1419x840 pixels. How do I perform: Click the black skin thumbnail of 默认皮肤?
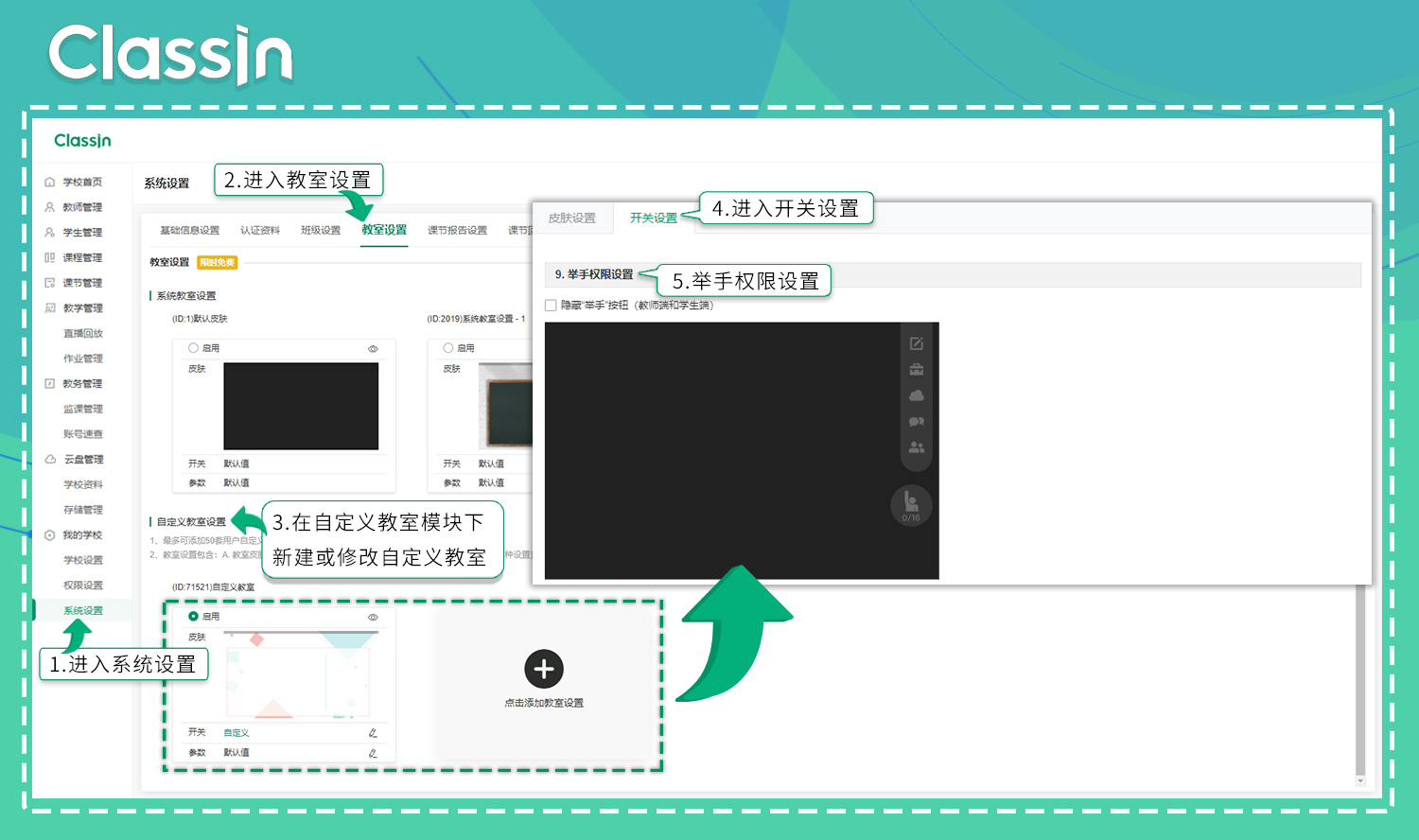[301, 406]
